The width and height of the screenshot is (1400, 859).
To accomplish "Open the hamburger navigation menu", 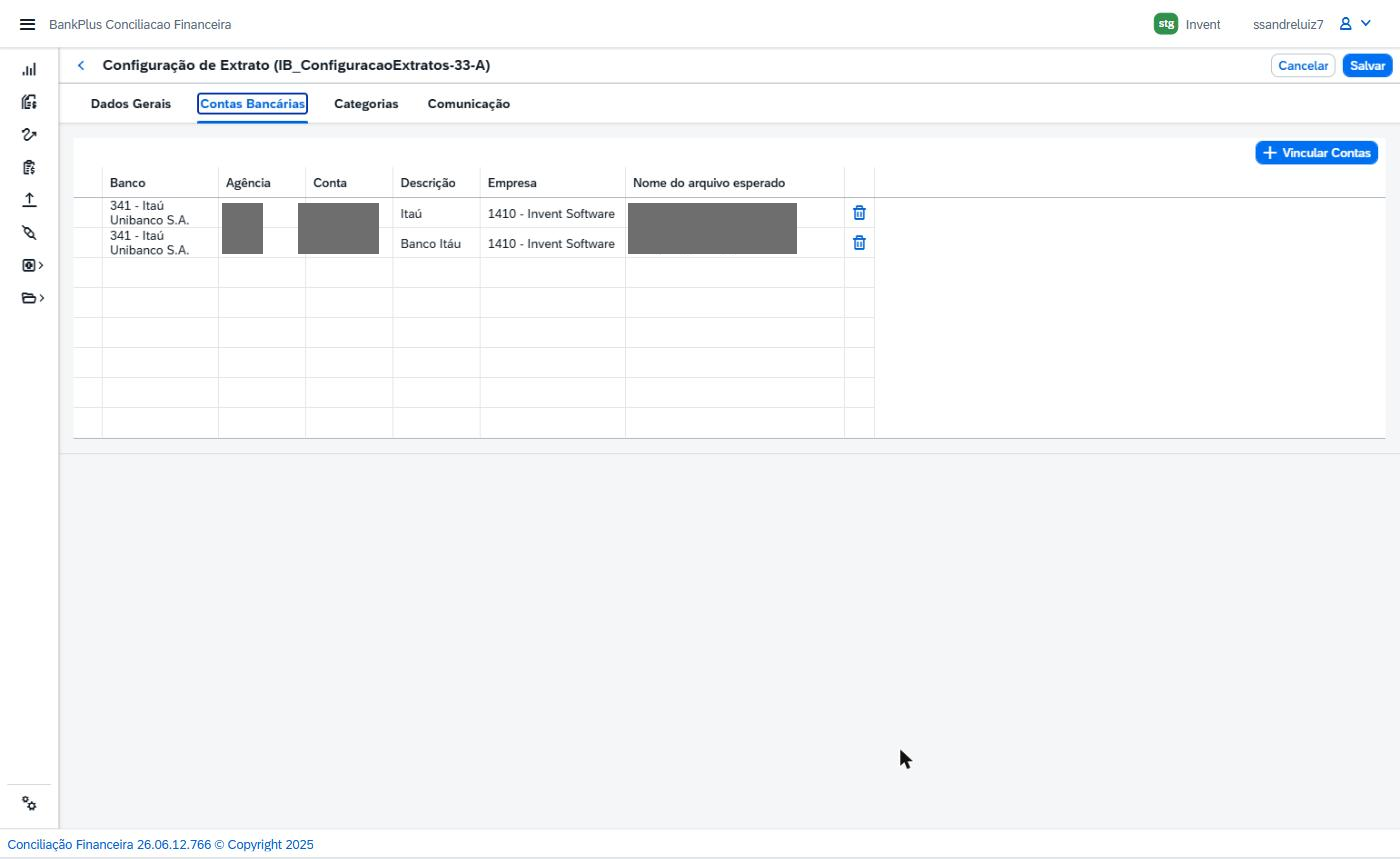I will coord(27,24).
